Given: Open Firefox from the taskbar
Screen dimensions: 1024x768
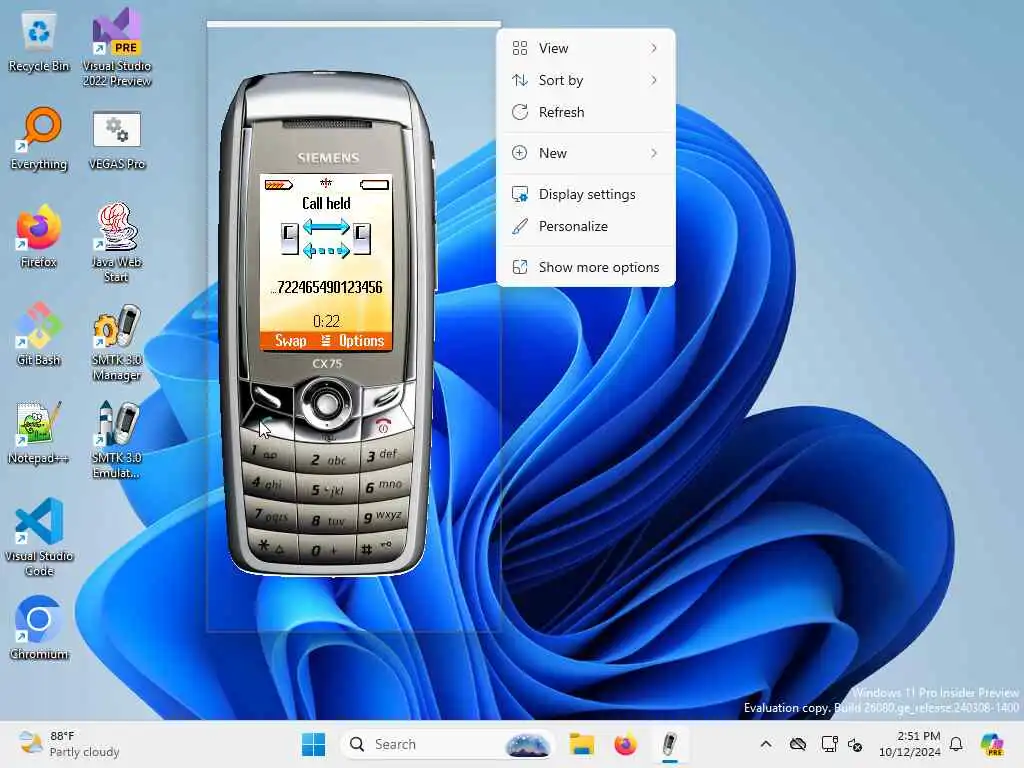Looking at the screenshot, I should (626, 744).
